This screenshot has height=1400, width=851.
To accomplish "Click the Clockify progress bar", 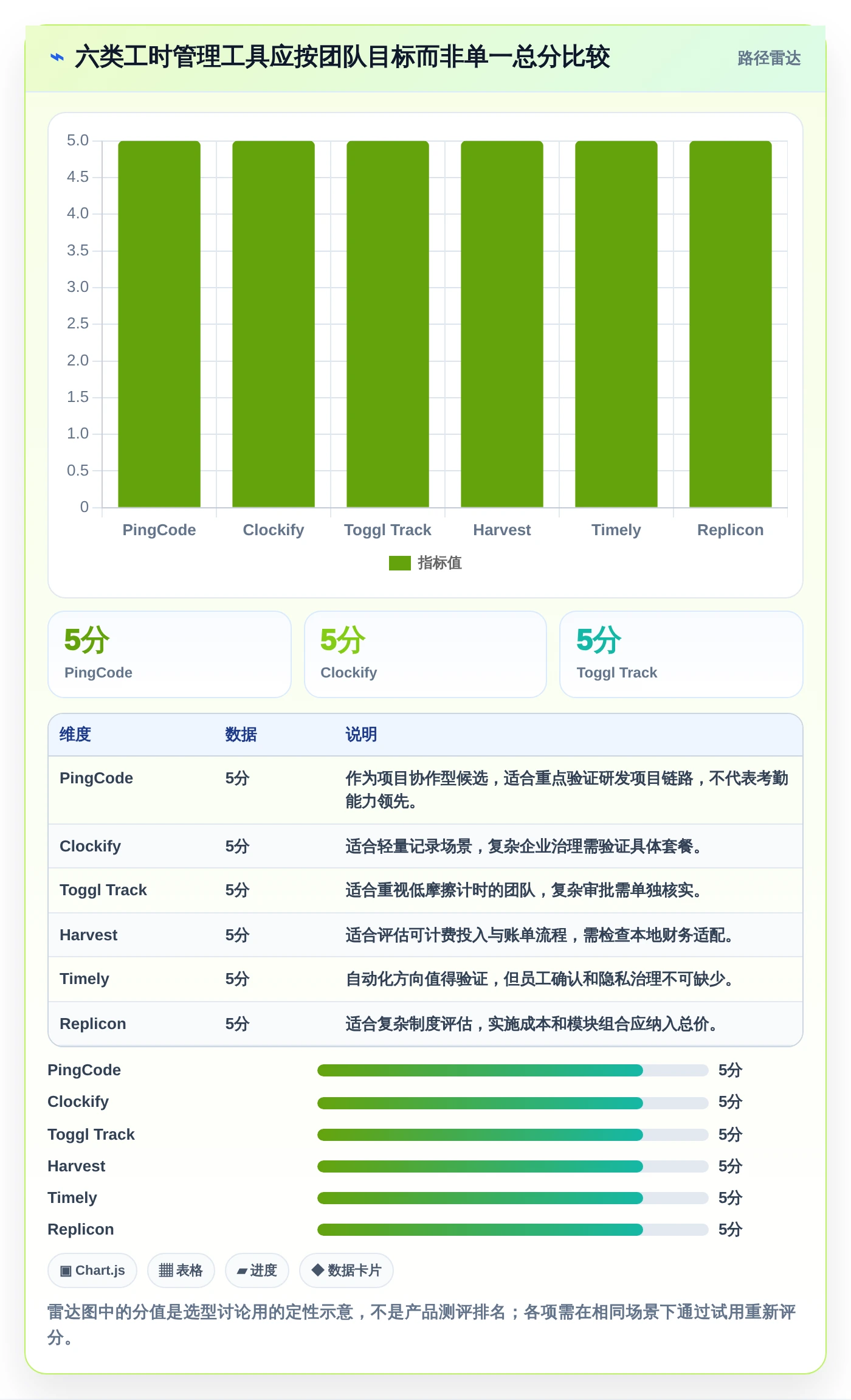I will point(512,1103).
